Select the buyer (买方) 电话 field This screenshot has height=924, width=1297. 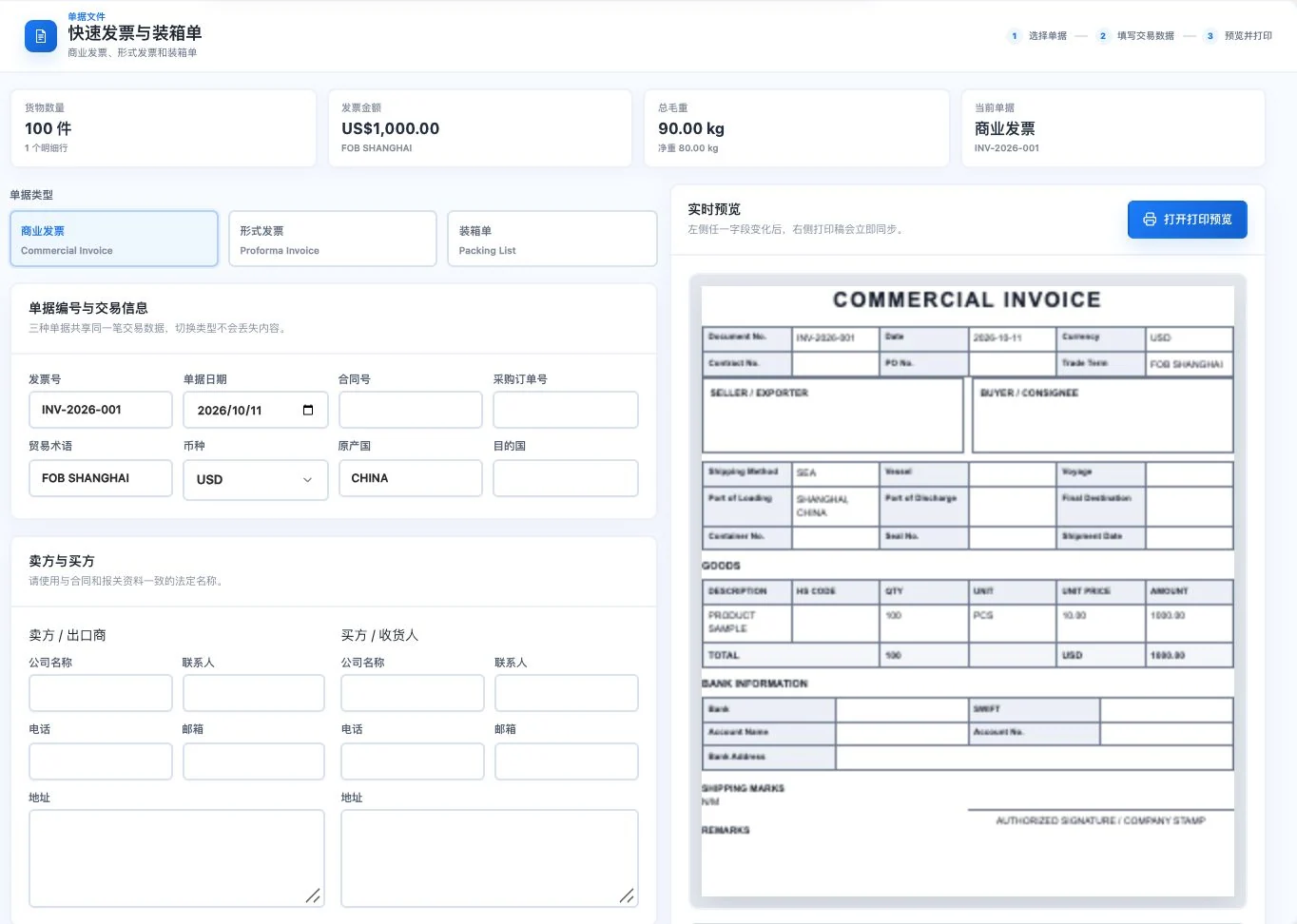(x=413, y=761)
